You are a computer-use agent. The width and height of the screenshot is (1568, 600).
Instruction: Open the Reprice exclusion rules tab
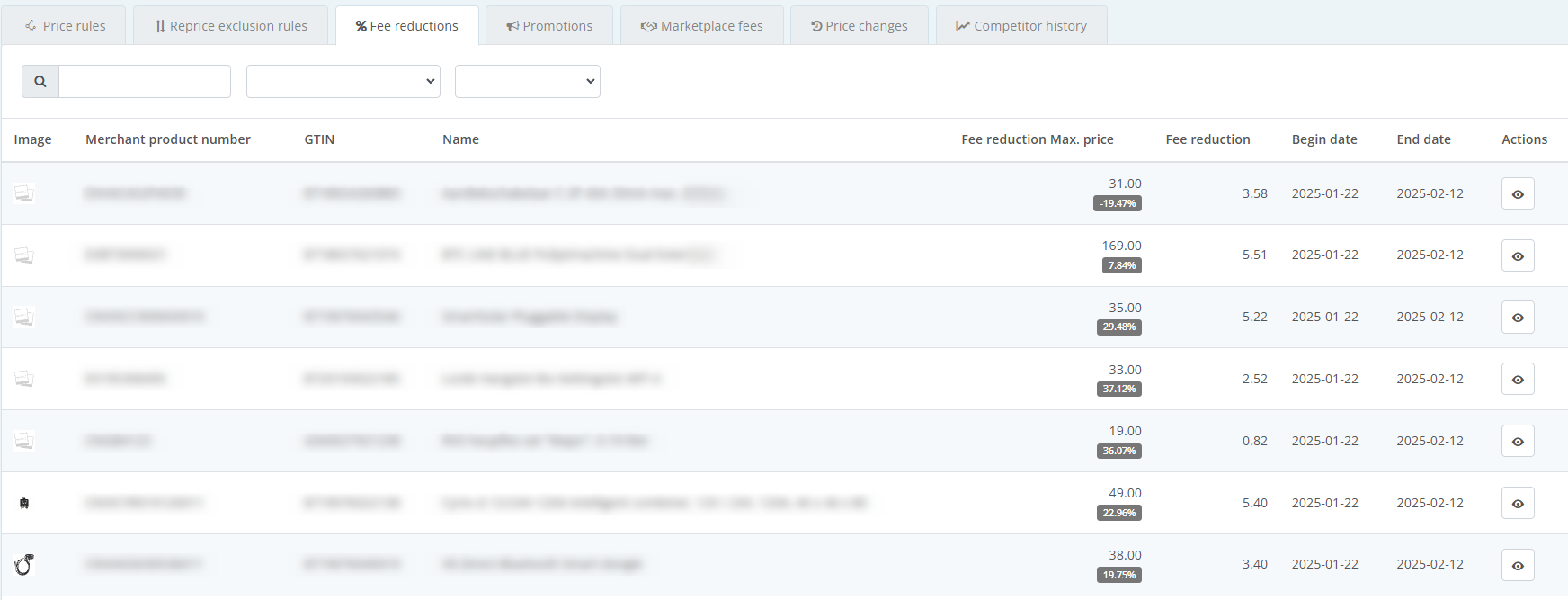(x=231, y=26)
